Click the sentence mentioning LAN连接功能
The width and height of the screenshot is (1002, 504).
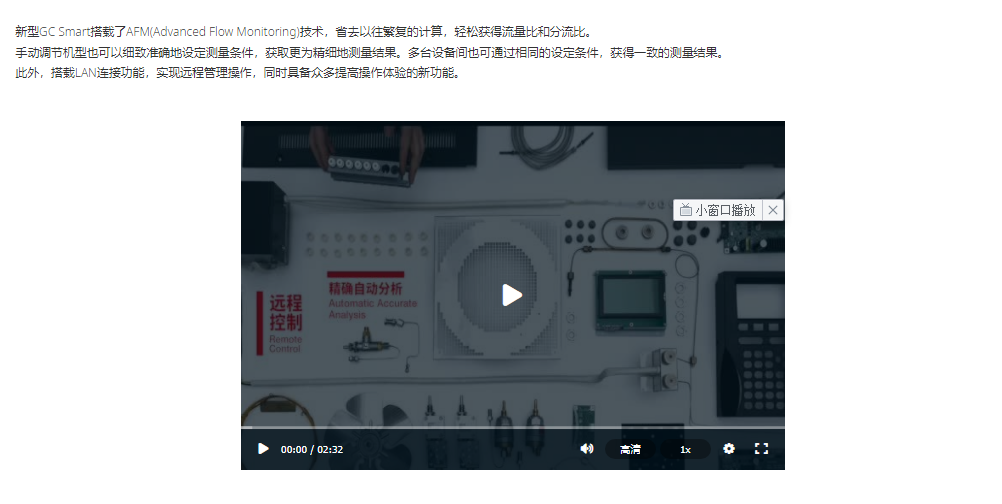238,73
